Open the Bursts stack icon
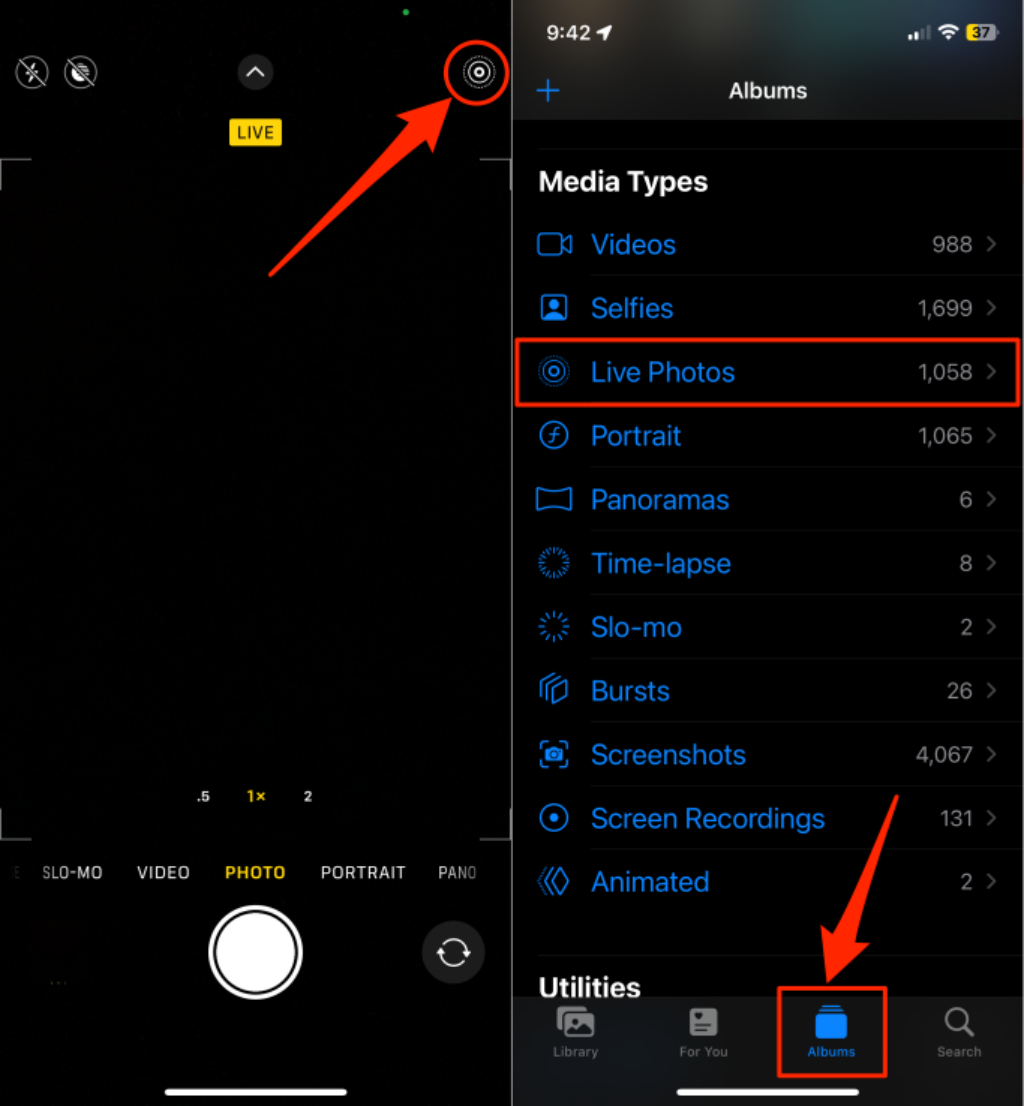 [x=554, y=689]
